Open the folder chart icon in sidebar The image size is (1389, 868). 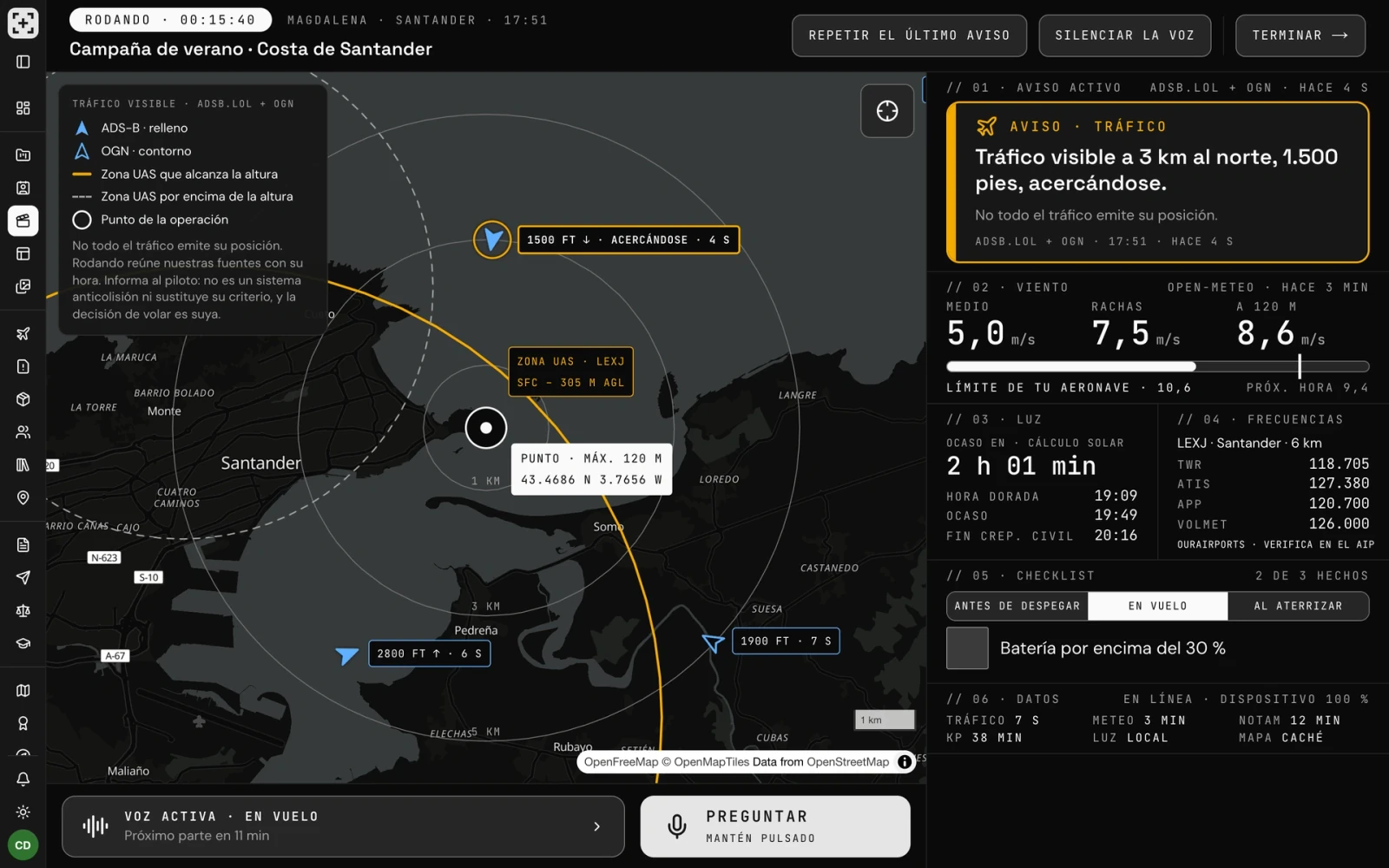23,155
